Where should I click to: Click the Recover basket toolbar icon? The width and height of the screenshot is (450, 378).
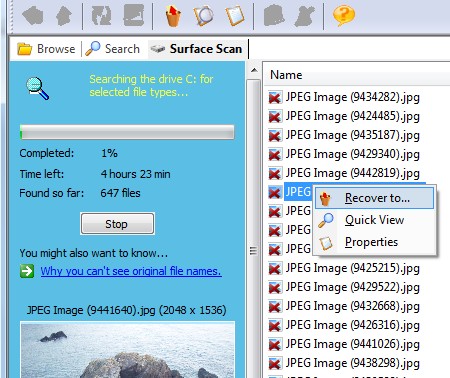pos(173,15)
